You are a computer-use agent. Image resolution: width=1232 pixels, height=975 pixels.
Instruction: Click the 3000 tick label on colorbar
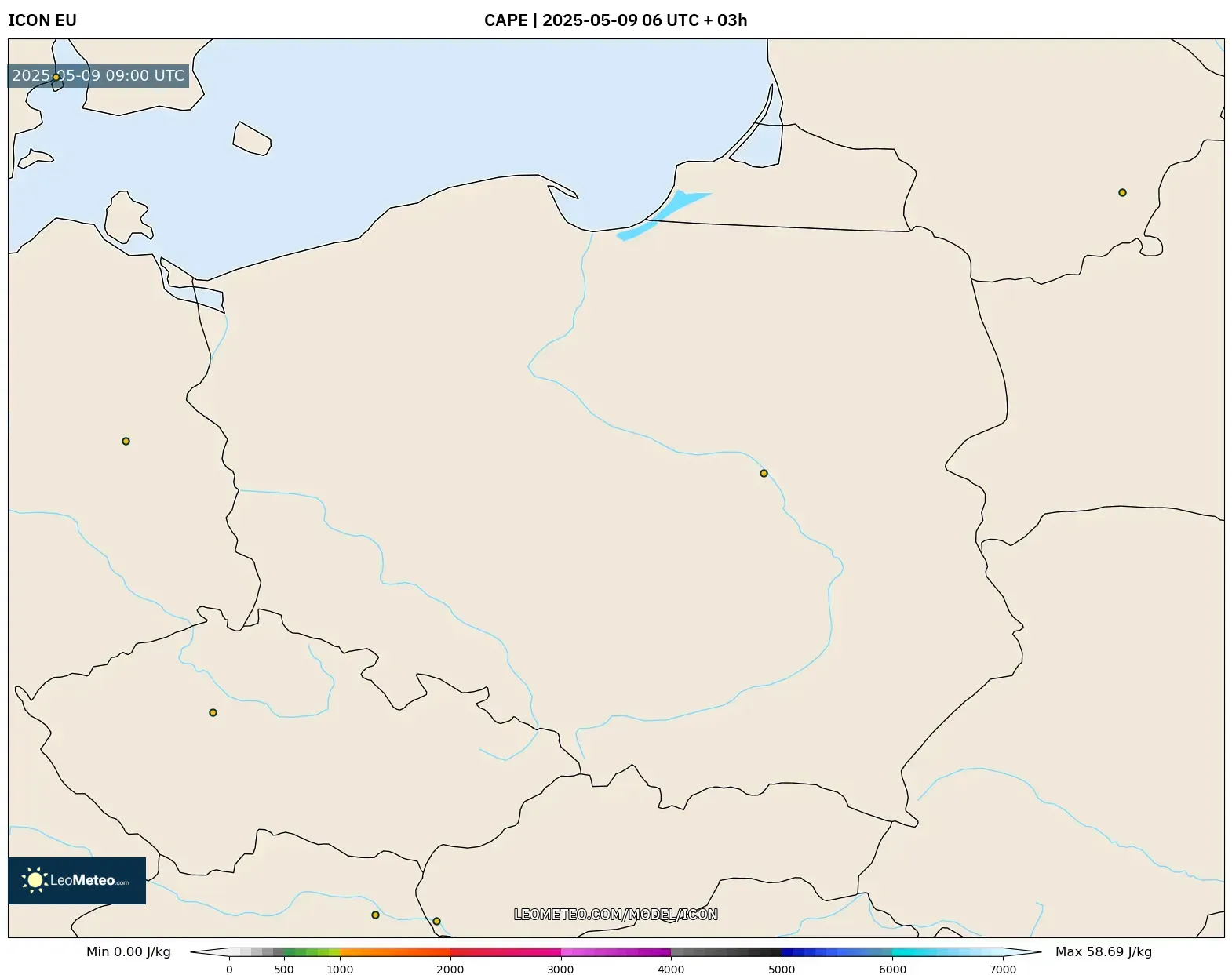[560, 970]
